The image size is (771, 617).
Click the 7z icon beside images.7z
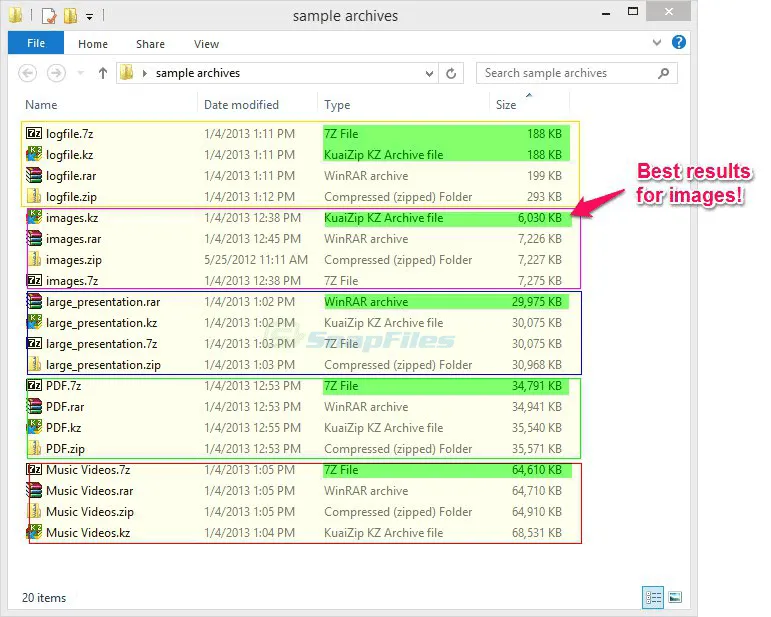click(x=34, y=280)
